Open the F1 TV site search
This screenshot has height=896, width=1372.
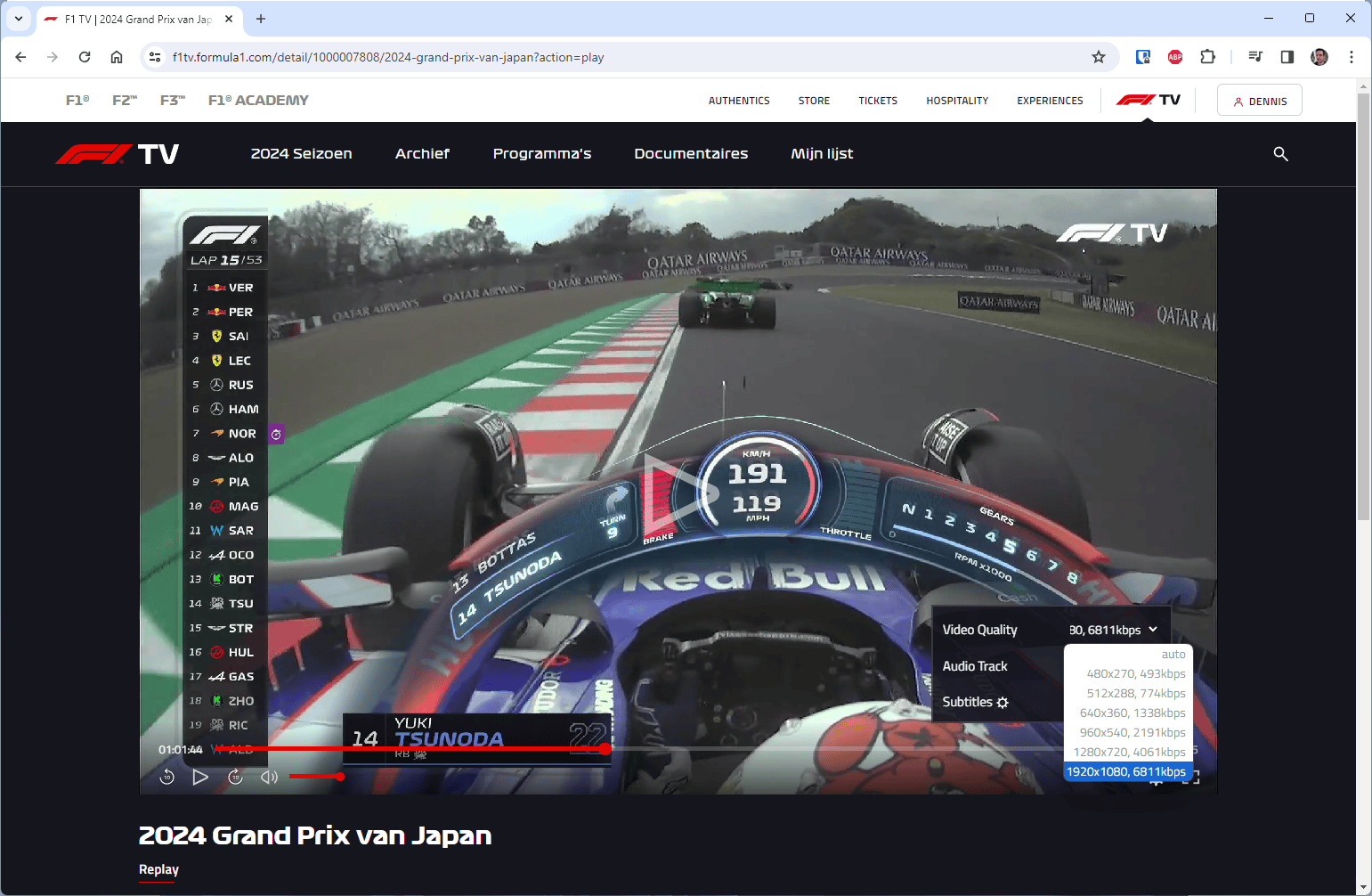point(1280,154)
